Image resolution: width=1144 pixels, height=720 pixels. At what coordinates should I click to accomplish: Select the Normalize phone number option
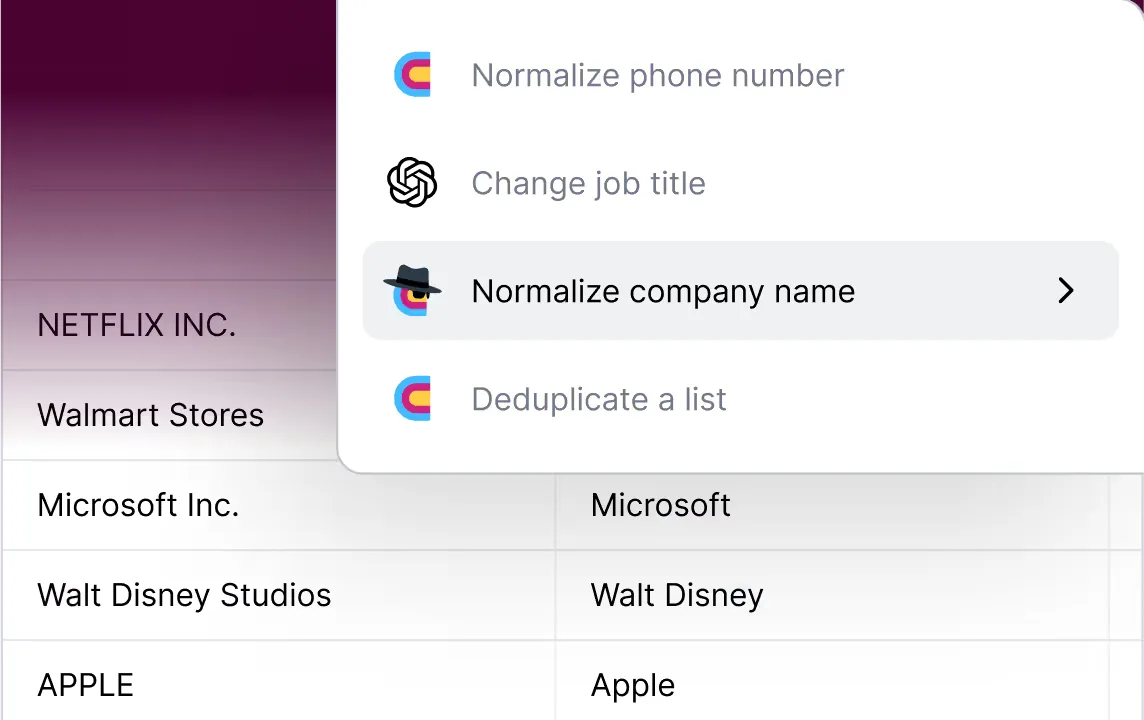tap(658, 76)
